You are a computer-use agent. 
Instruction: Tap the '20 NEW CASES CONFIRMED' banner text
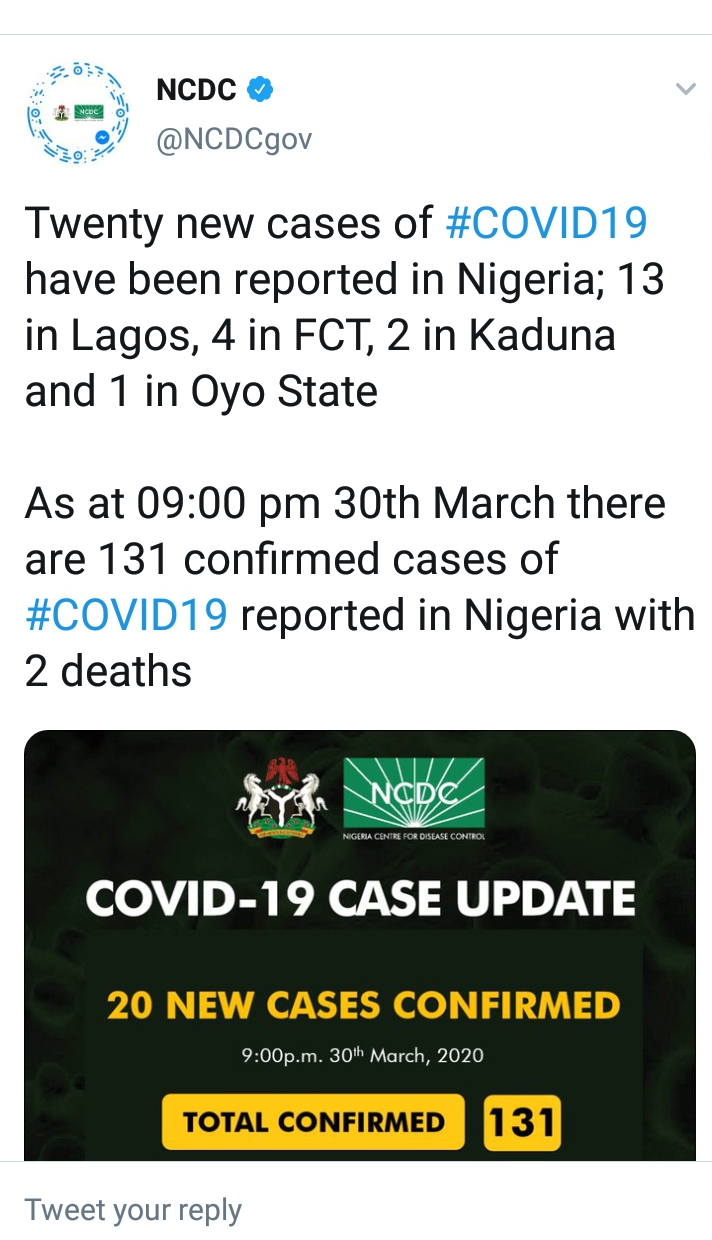pos(363,1005)
